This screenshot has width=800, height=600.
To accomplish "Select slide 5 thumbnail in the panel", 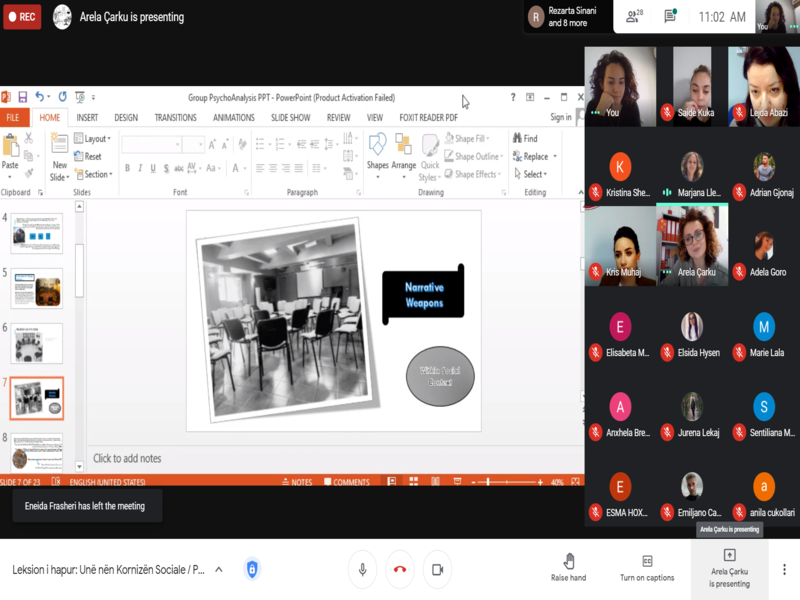I will coord(37,289).
